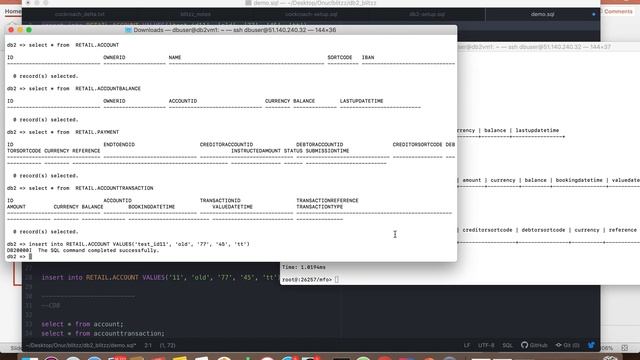Click 'bookingdatetime' header in background terminal

click(x=579, y=180)
